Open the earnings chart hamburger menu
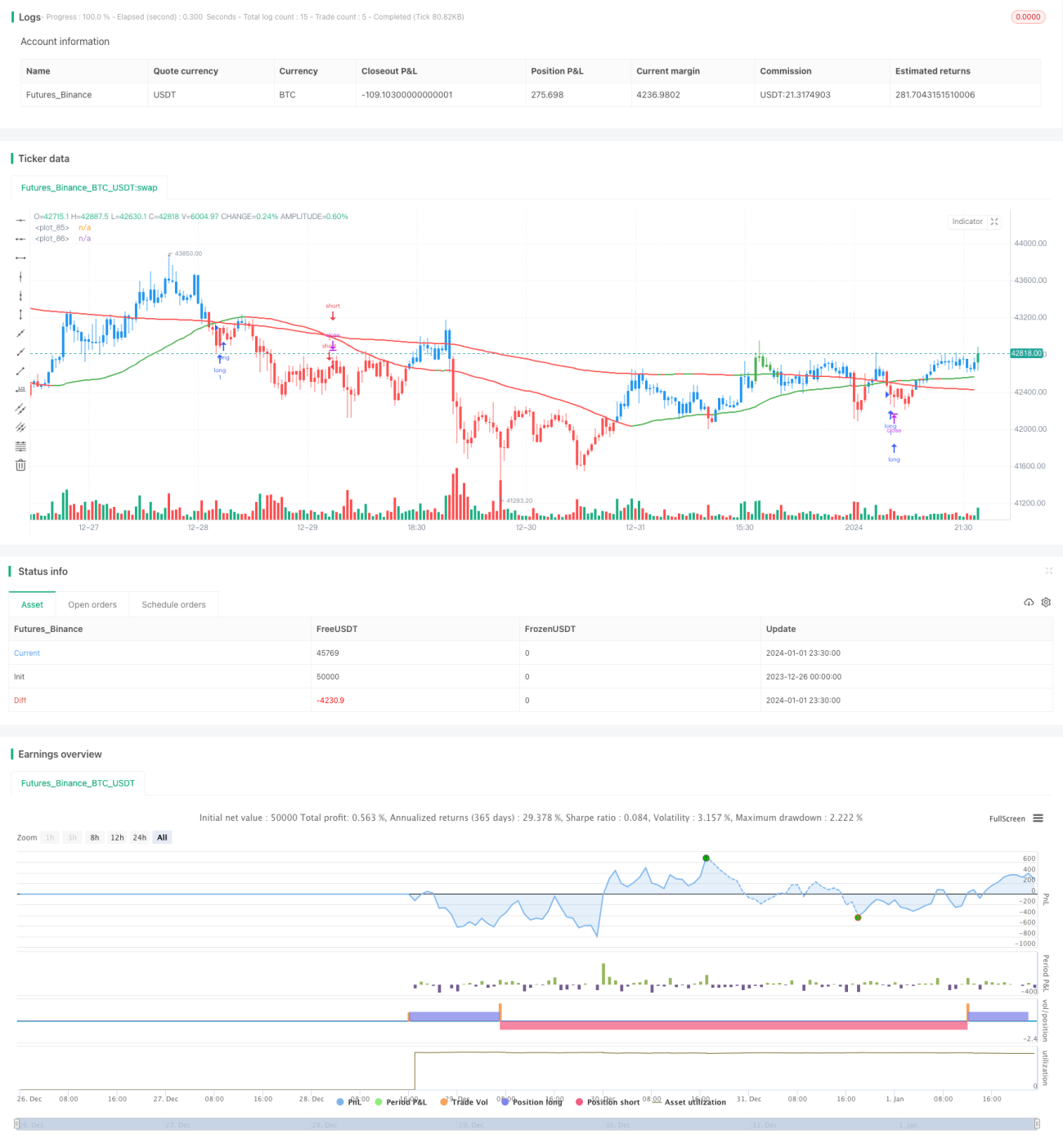1063x1148 pixels. coord(1038,818)
